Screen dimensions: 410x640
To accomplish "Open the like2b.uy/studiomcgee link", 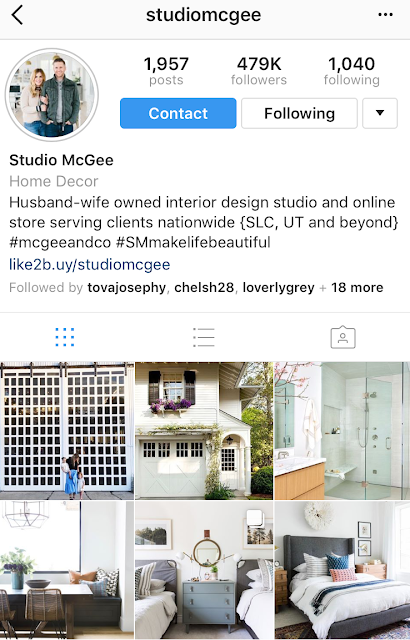I will coord(89,264).
